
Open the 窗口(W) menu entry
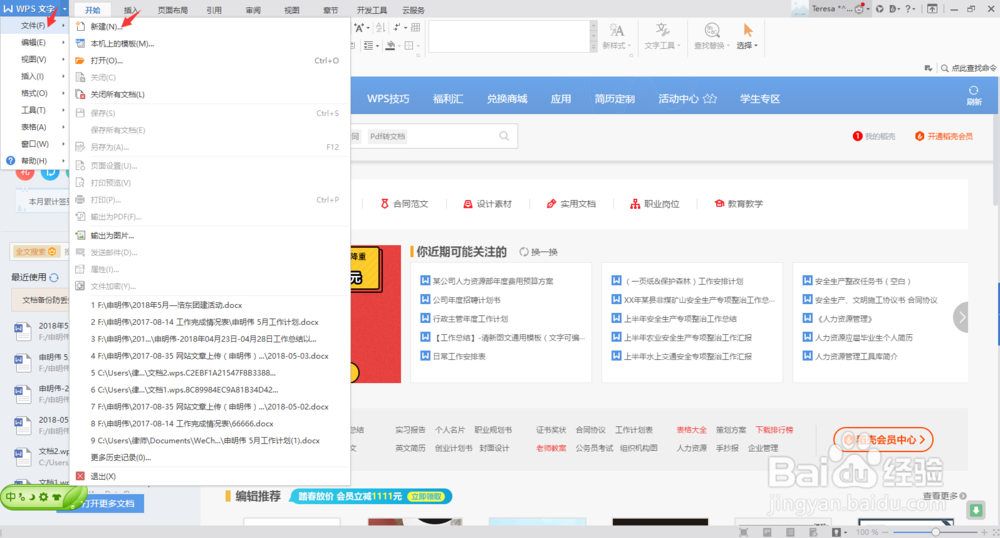(34, 144)
